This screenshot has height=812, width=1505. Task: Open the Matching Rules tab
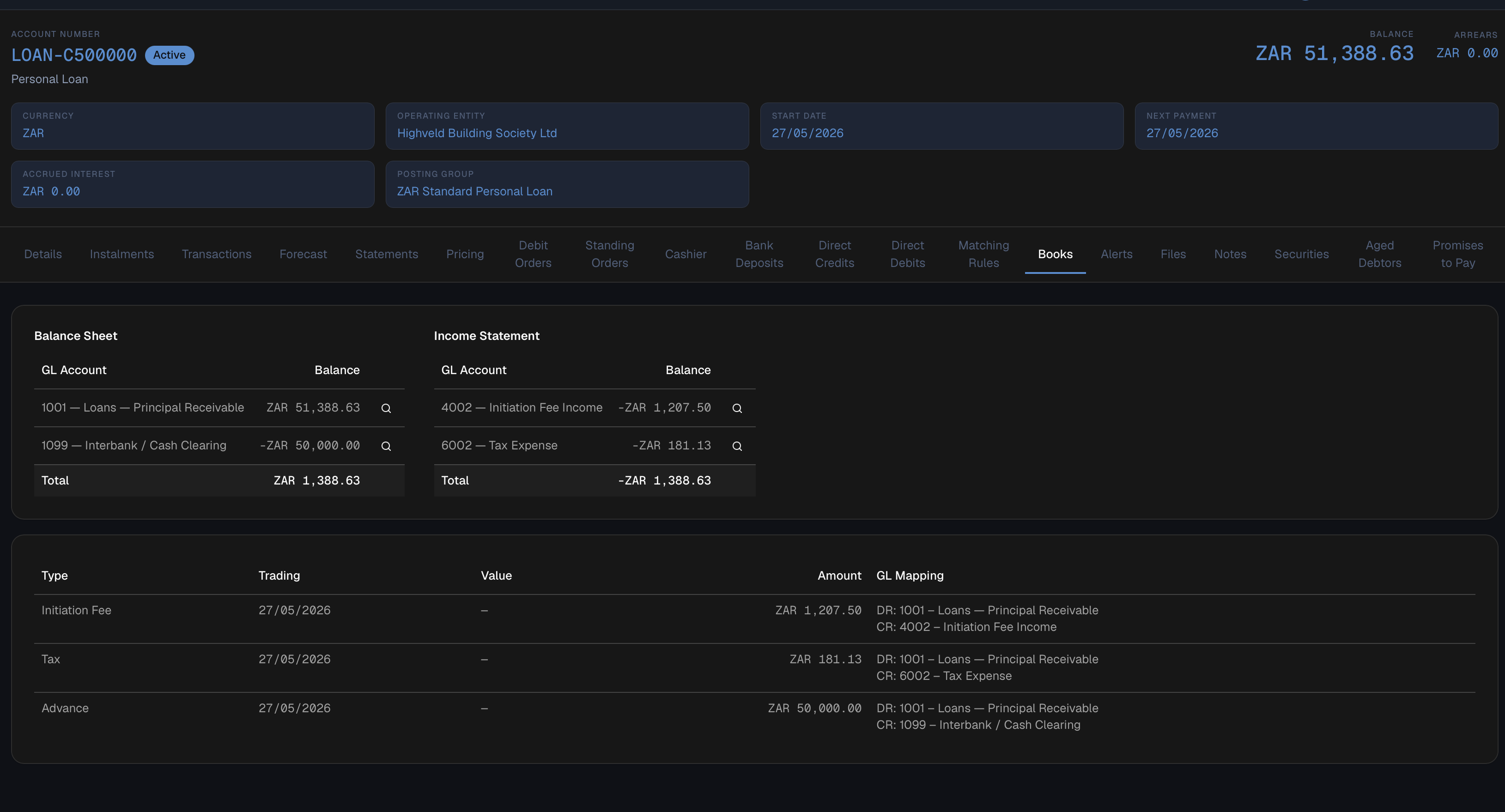(x=983, y=254)
